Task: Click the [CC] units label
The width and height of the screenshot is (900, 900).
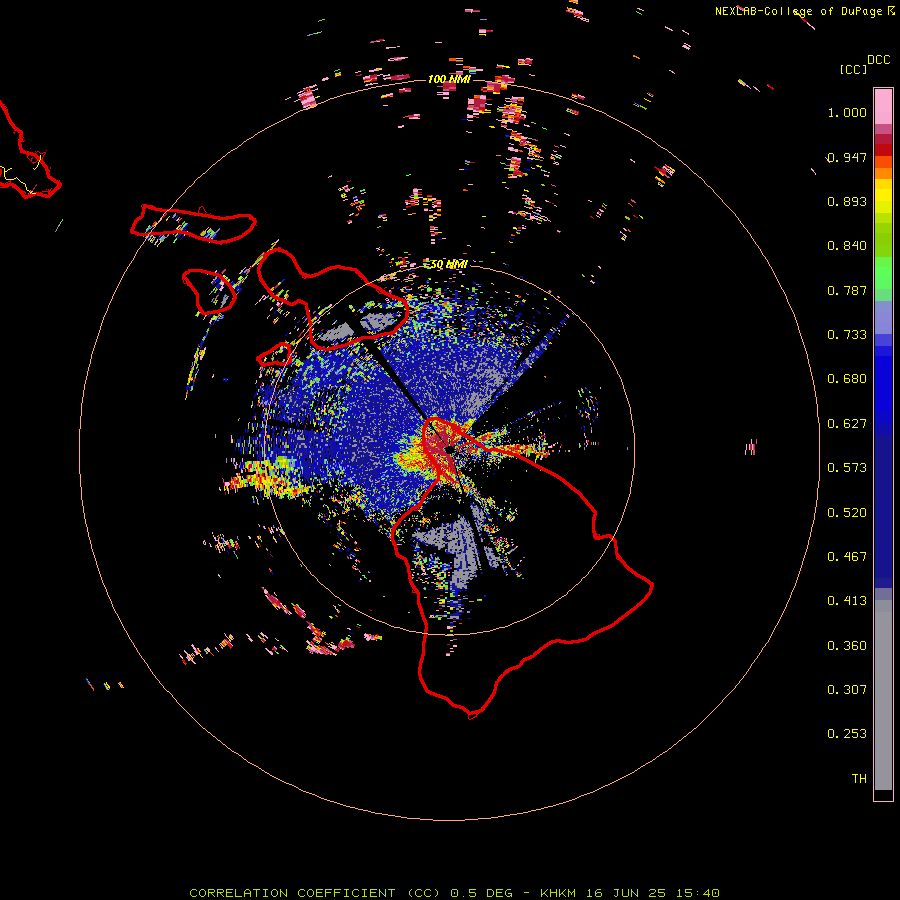Action: (x=854, y=69)
